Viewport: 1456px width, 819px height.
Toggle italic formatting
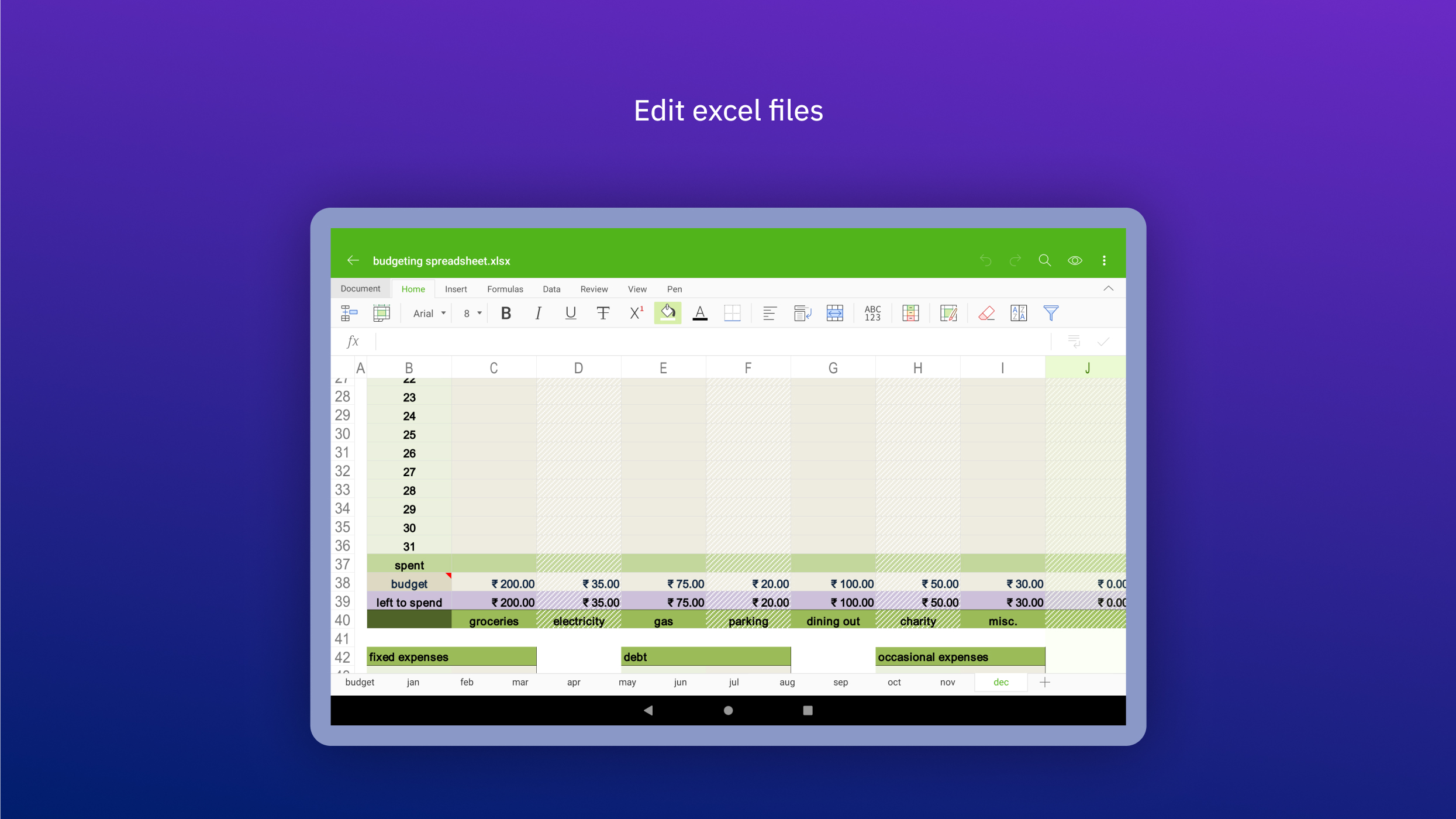tap(539, 314)
